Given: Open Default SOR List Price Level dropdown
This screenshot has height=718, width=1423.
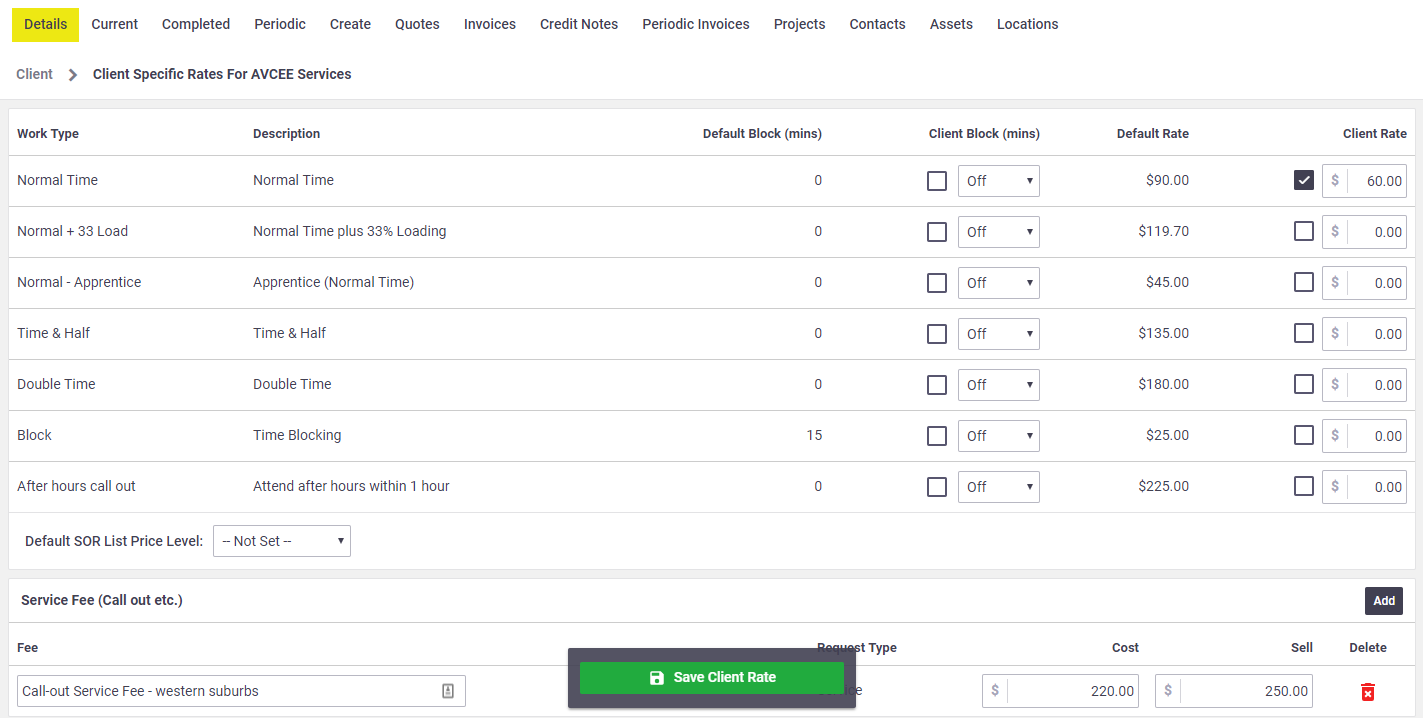Looking at the screenshot, I should 282,541.
